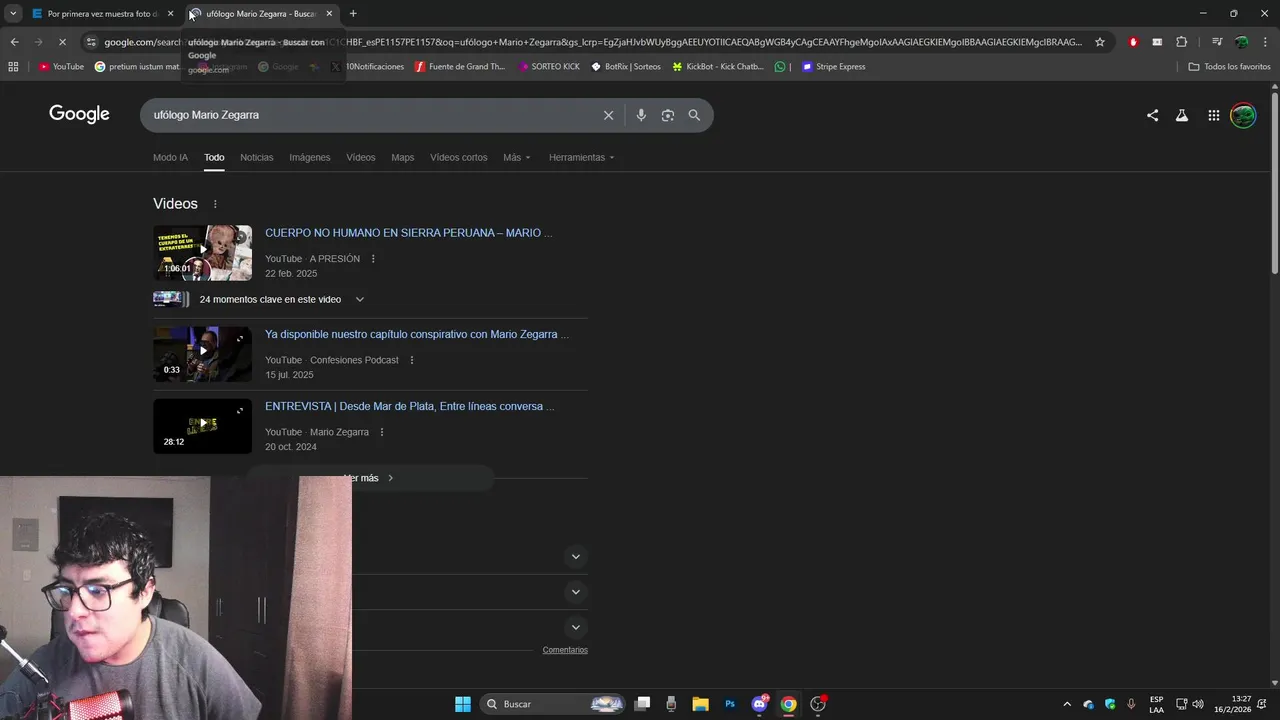Open more options for Videos section
Screen dimensions: 1280x720
coord(215,204)
